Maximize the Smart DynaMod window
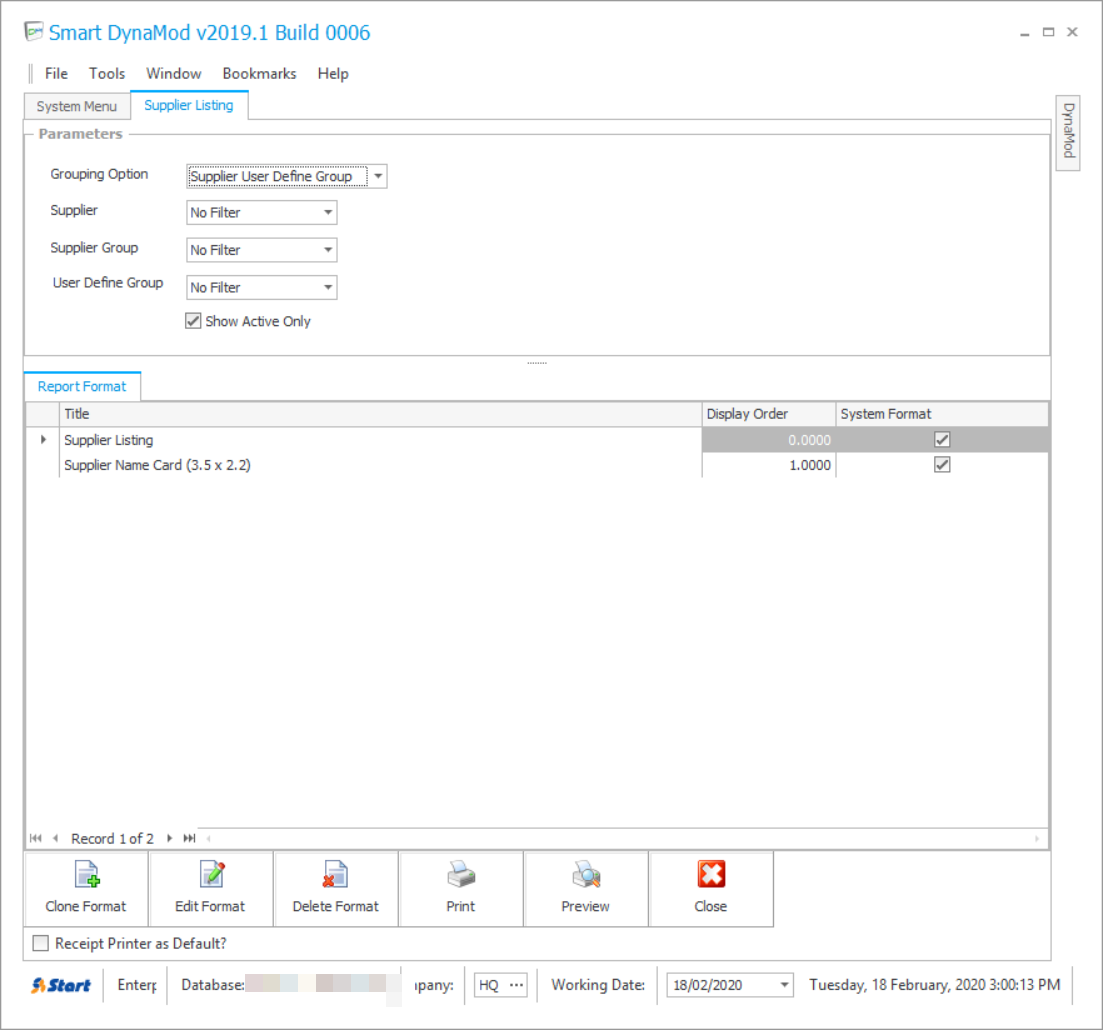Image resolution: width=1103 pixels, height=1030 pixels. click(1048, 32)
